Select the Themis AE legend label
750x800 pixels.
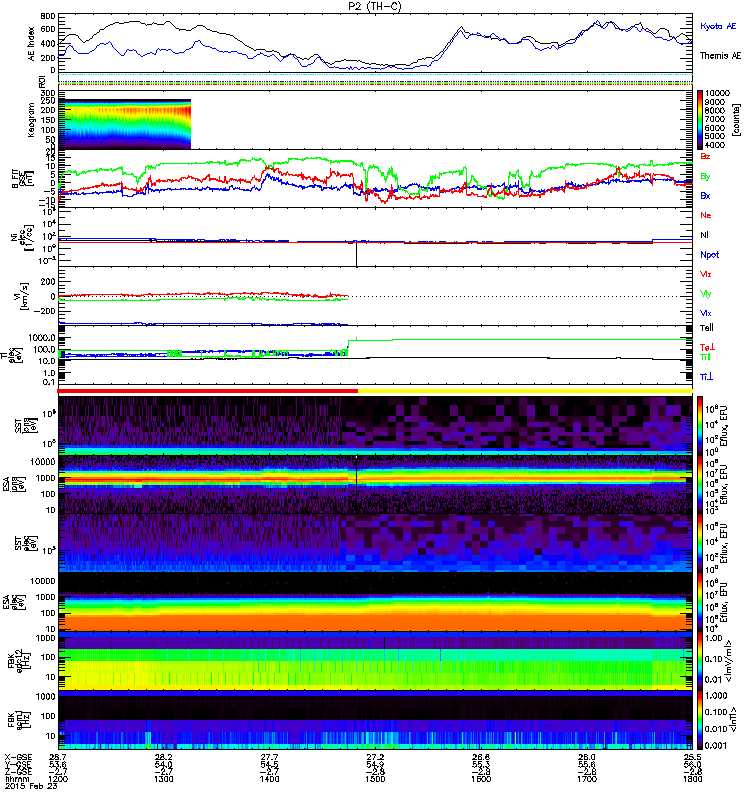[x=720, y=56]
